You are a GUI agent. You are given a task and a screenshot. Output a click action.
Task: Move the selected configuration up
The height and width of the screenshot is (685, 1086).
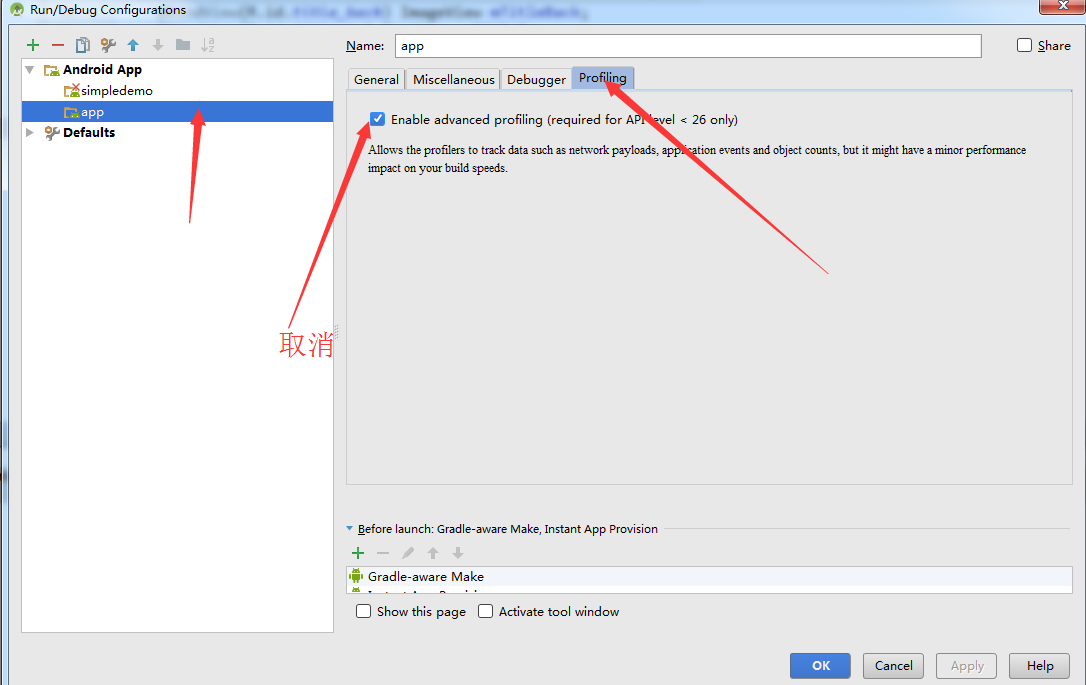point(133,44)
